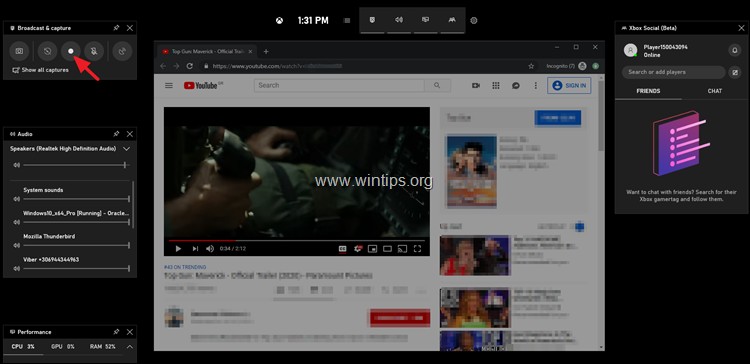The image size is (750, 364).
Task: Click YouTube search magnifier button
Action: coord(437,85)
